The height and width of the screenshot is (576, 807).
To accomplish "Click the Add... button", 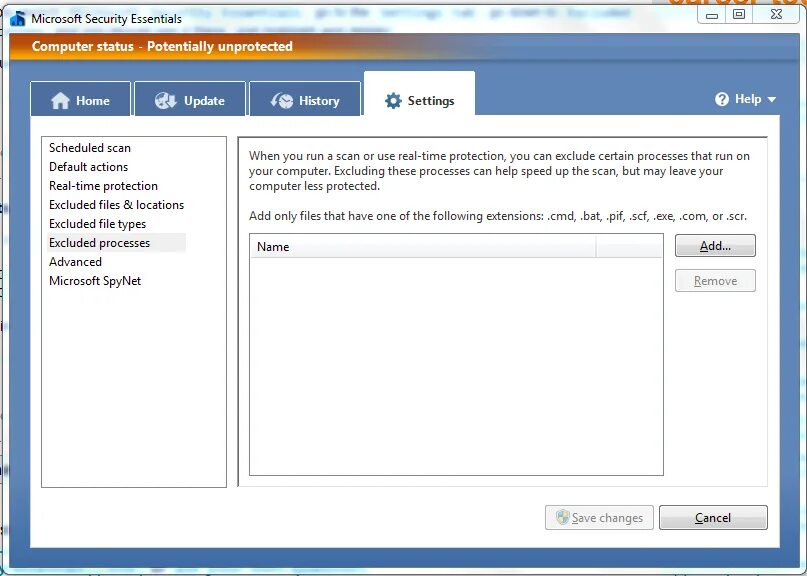I will click(x=715, y=246).
